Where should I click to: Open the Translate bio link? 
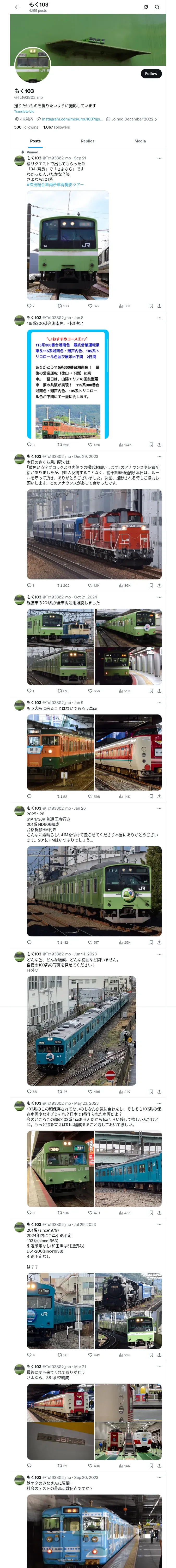(x=24, y=111)
